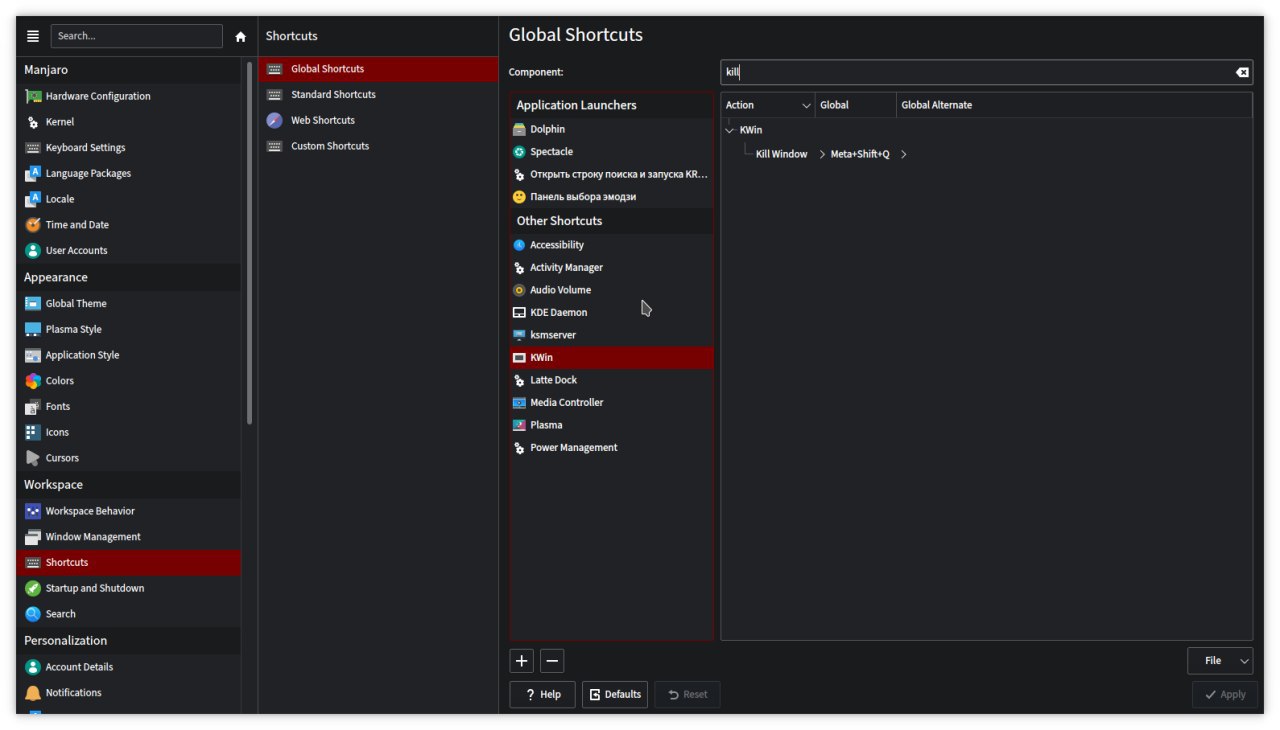Click the Global Alternate column header
The image size is (1280, 730).
[x=1074, y=105]
